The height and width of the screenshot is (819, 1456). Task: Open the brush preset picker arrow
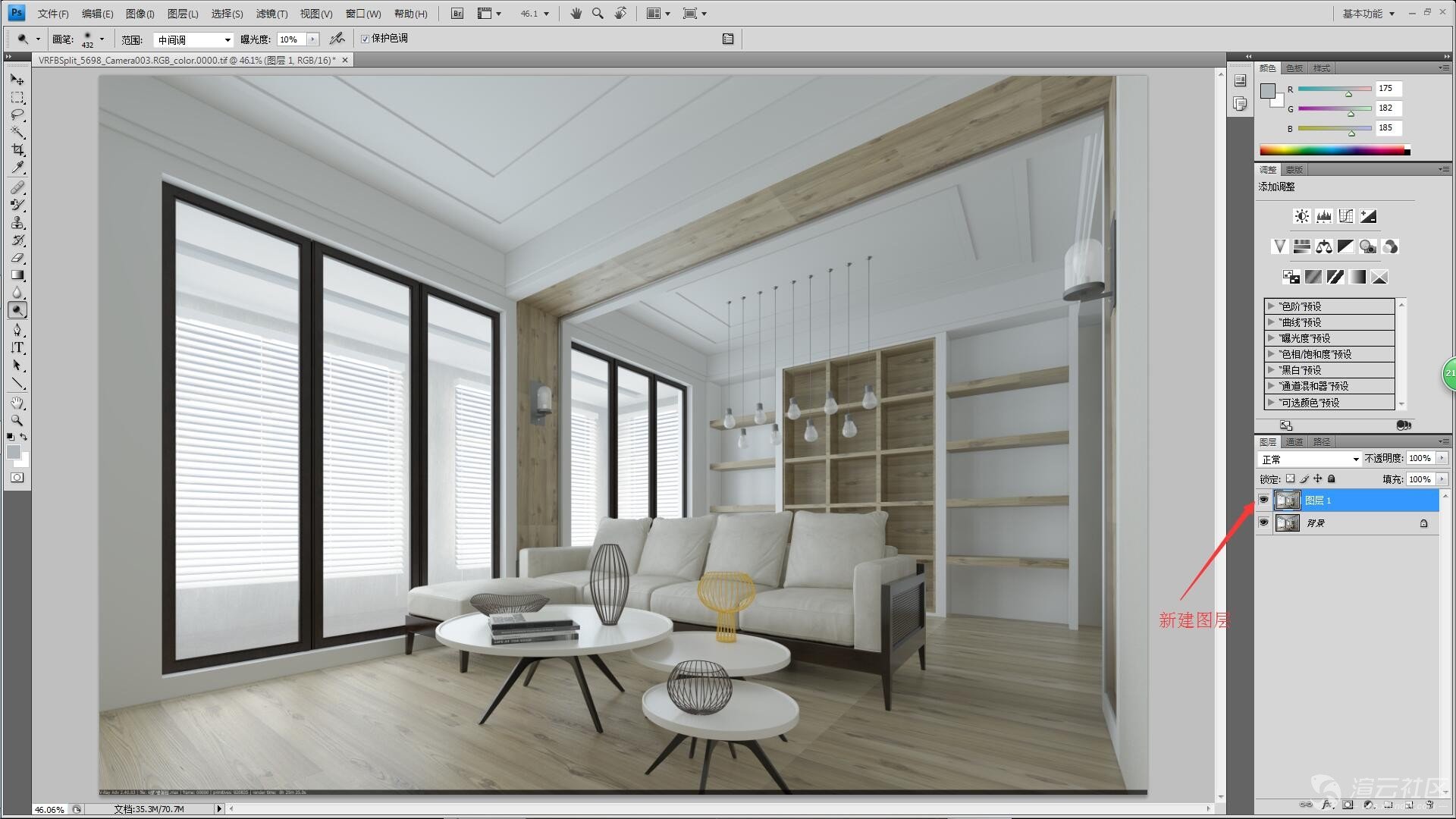pos(102,39)
